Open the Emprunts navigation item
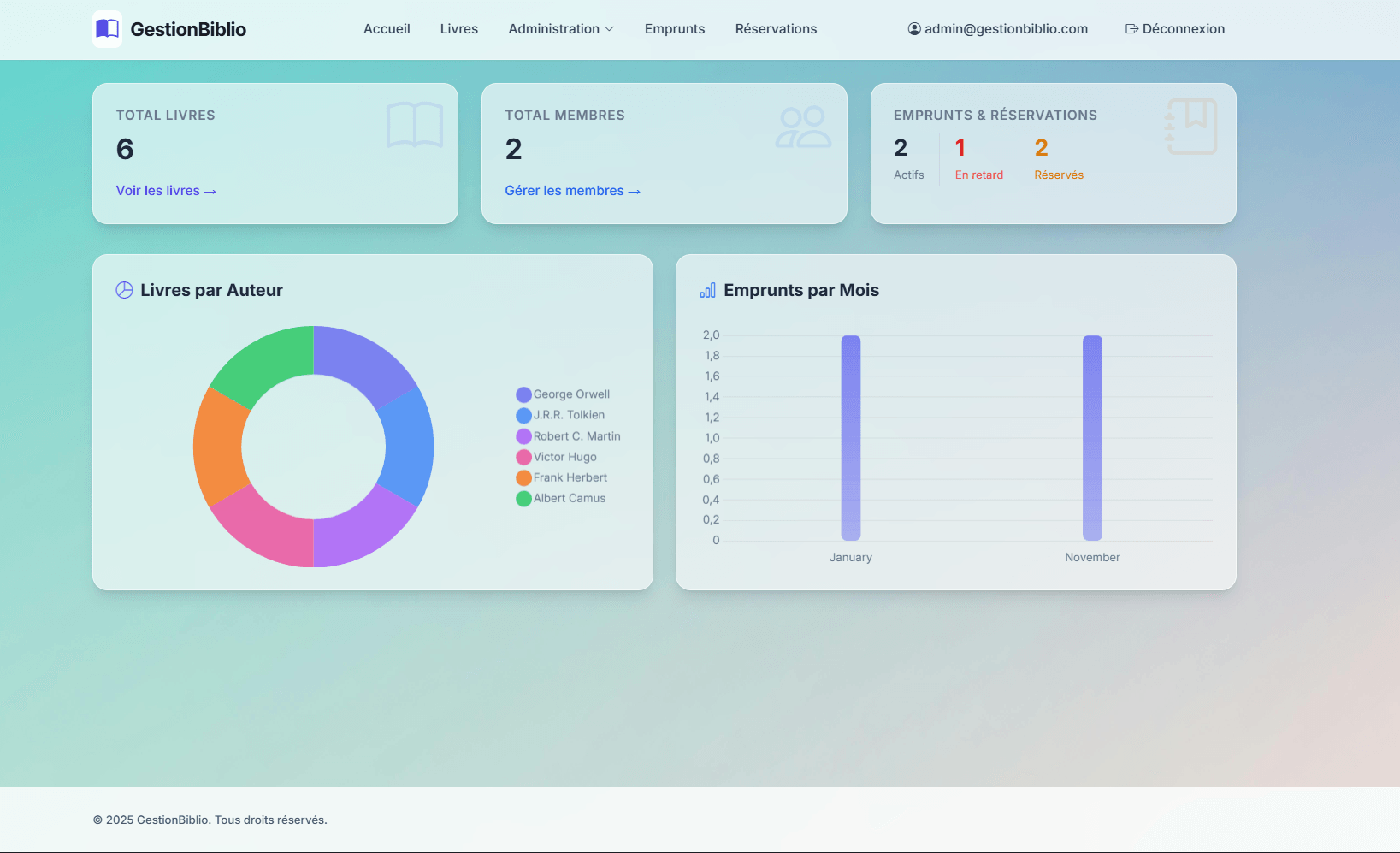Screen dimensions: 1400x853 coord(675,29)
